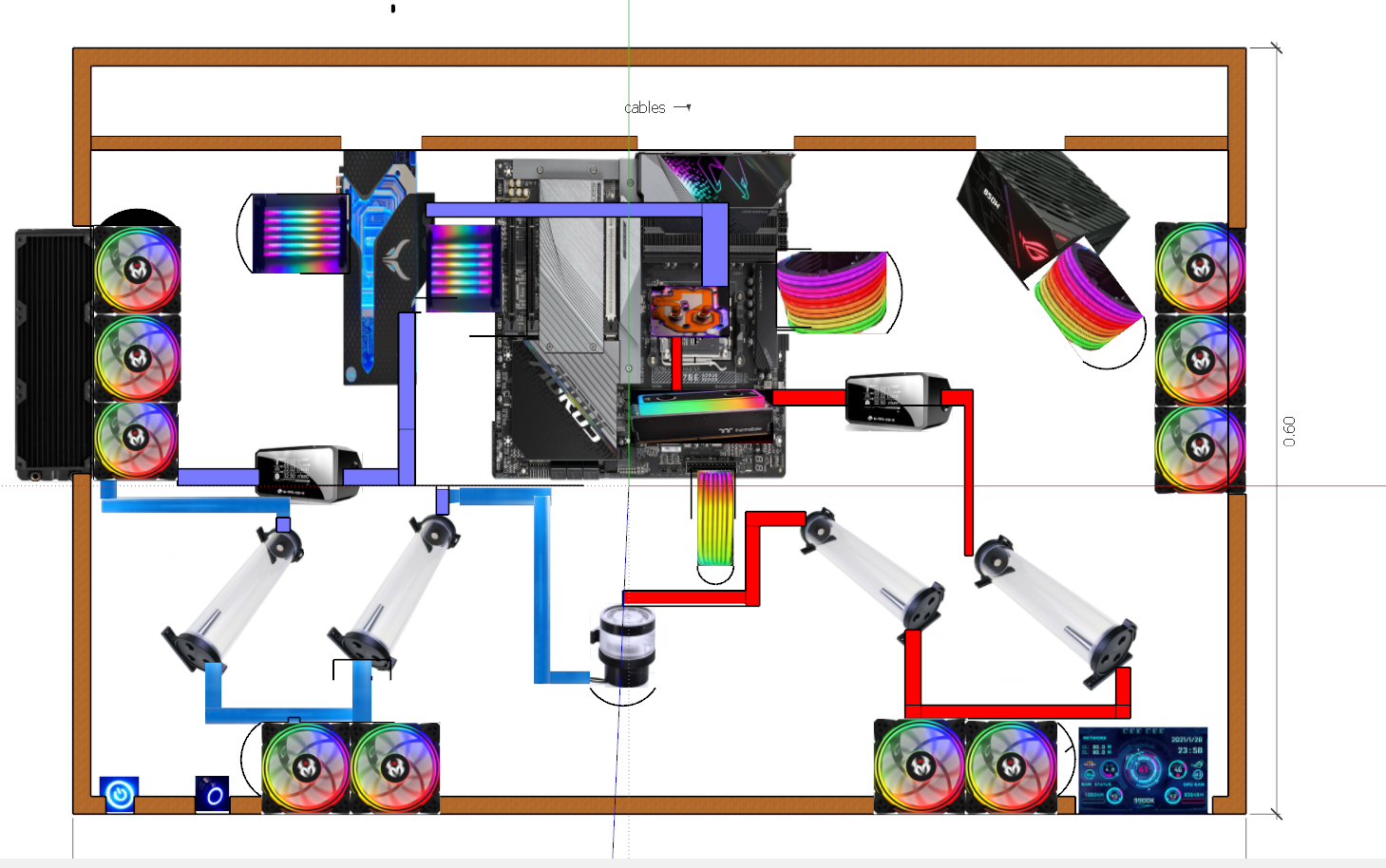The image size is (1386, 868).
Task: Select the Thermaltake RGB RAM module
Action: 702,415
